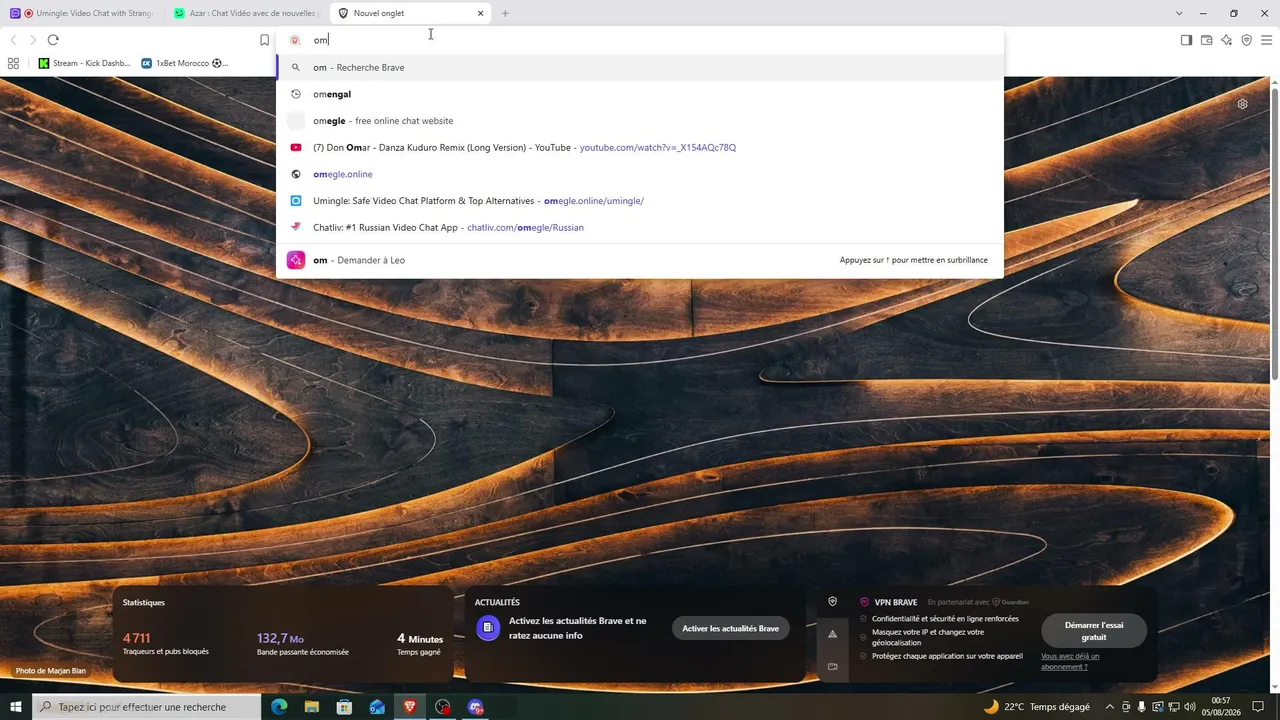The height and width of the screenshot is (720, 1280).
Task: Expand the tab search dropdown arrow
Action: coord(1179,14)
